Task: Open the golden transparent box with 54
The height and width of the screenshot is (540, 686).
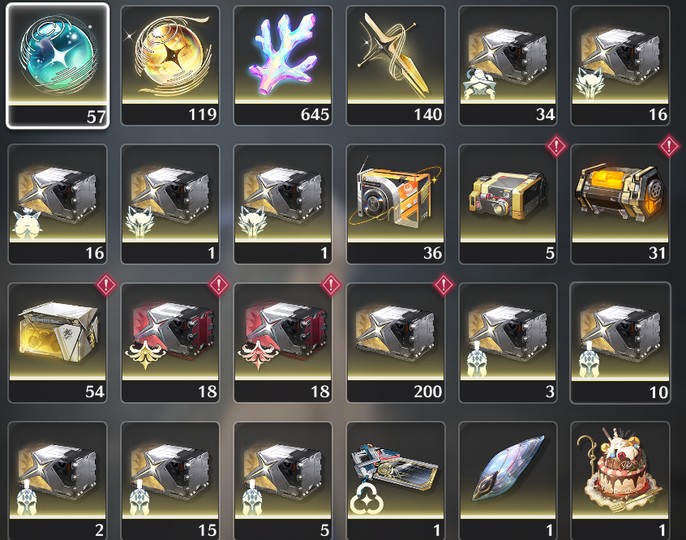Action: click(x=57, y=343)
